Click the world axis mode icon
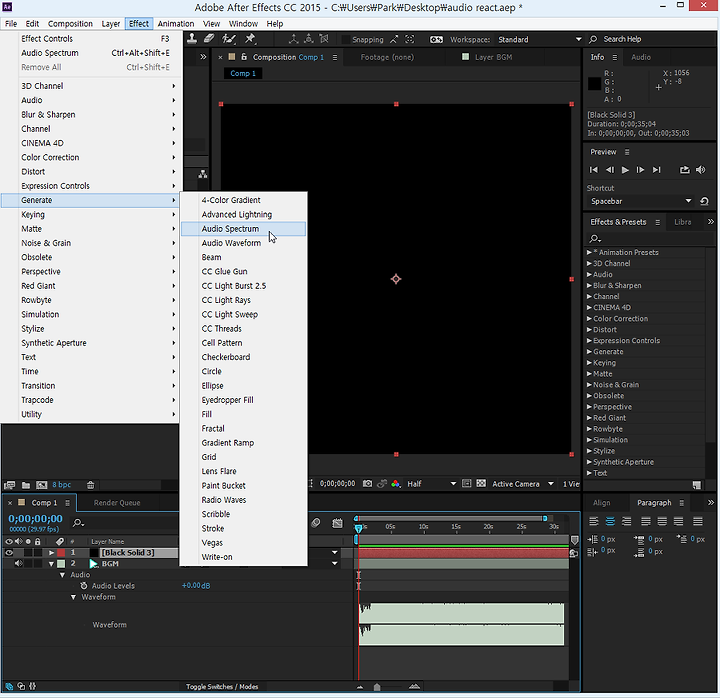Image resolution: width=720 pixels, height=698 pixels. pos(309,39)
